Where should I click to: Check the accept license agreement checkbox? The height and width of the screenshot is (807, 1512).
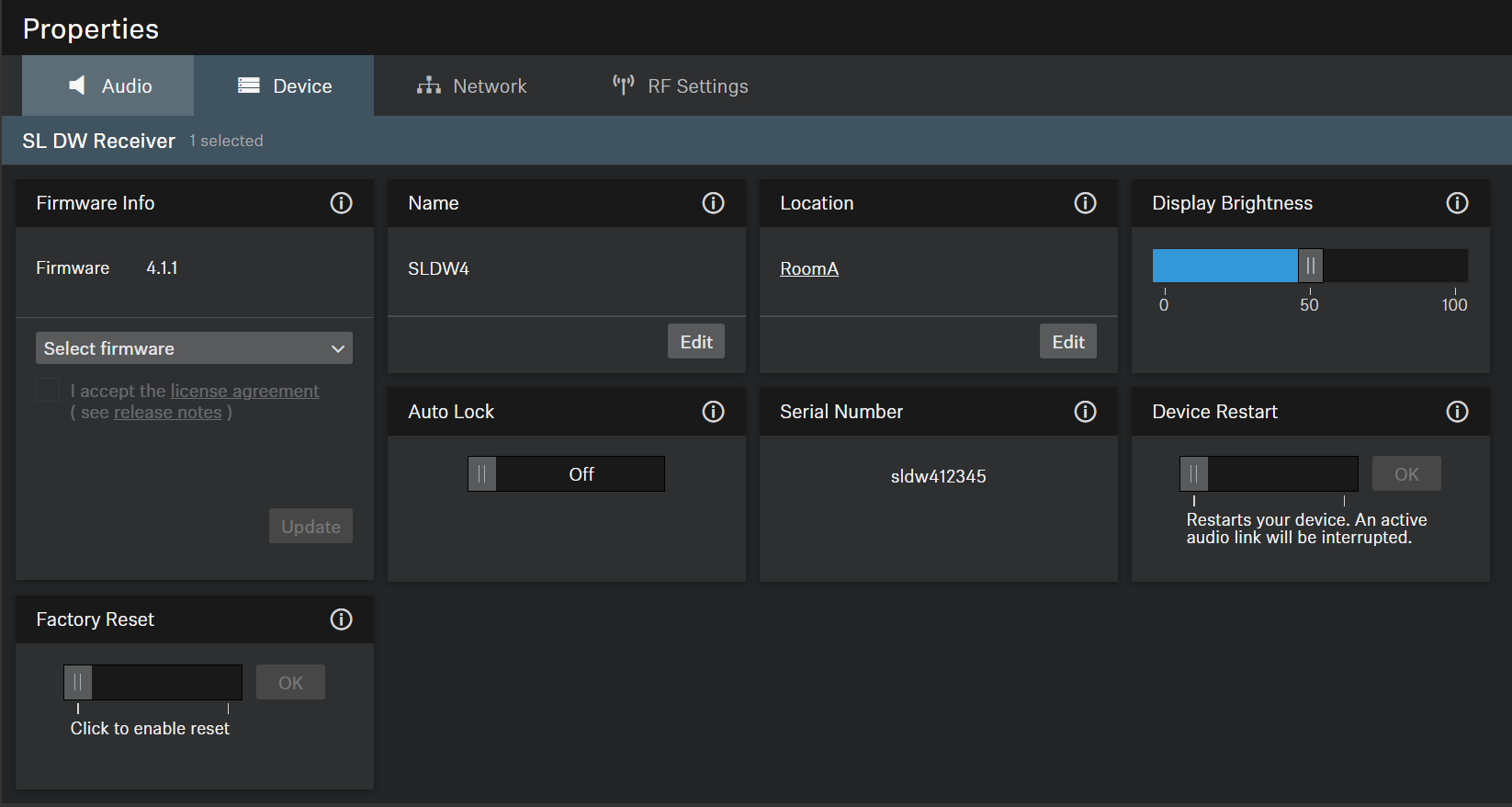48,391
